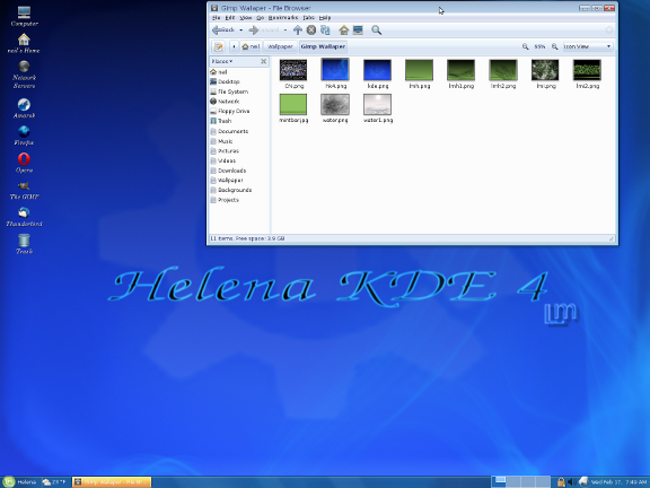Go up one folder with Up arrow
The height and width of the screenshot is (488, 650).
[x=298, y=30]
